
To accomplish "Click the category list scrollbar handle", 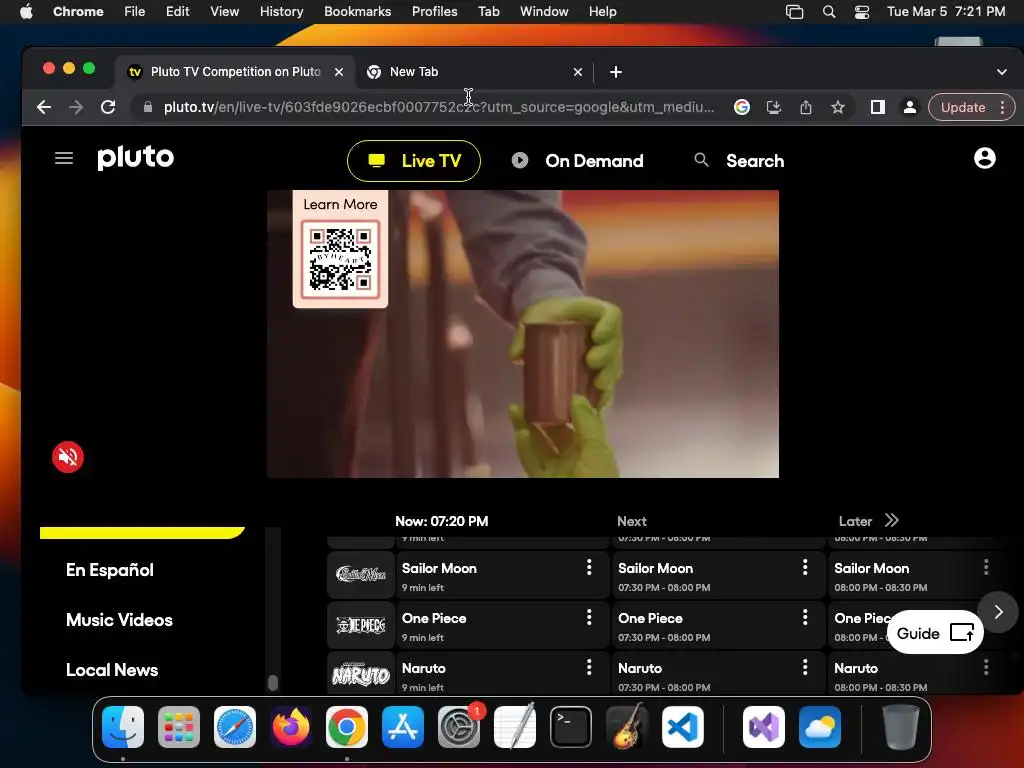I will coord(273,682).
